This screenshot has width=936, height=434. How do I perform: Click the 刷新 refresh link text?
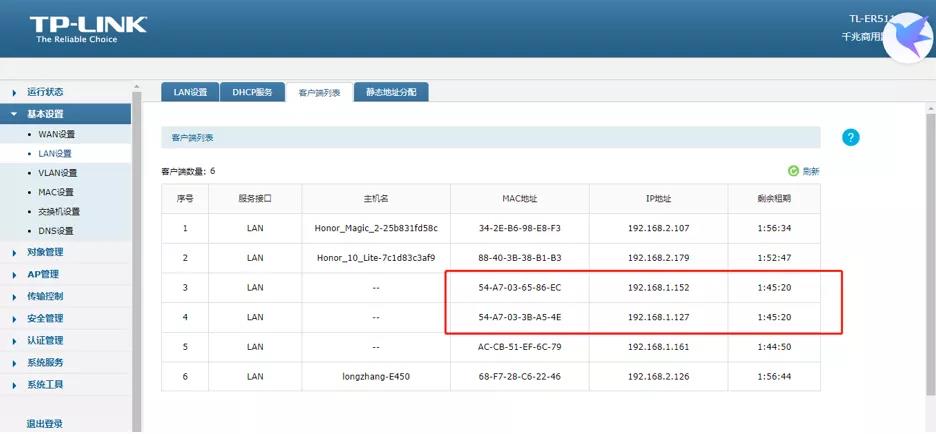pyautogui.click(x=811, y=171)
